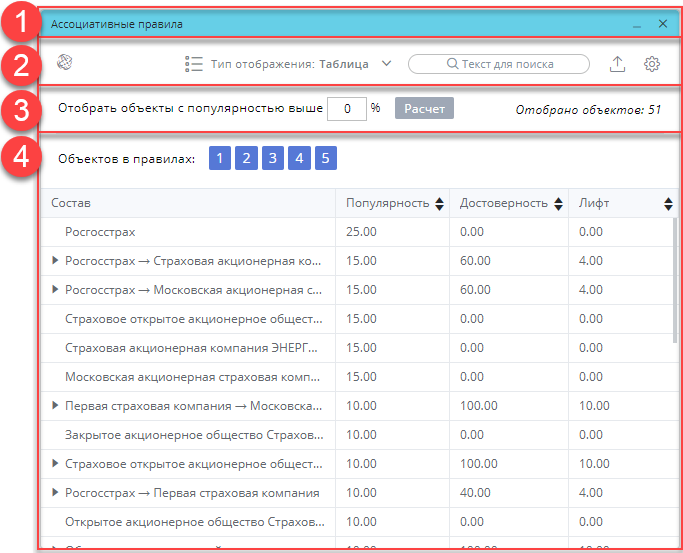Toggle rules with 1 object

[221, 158]
